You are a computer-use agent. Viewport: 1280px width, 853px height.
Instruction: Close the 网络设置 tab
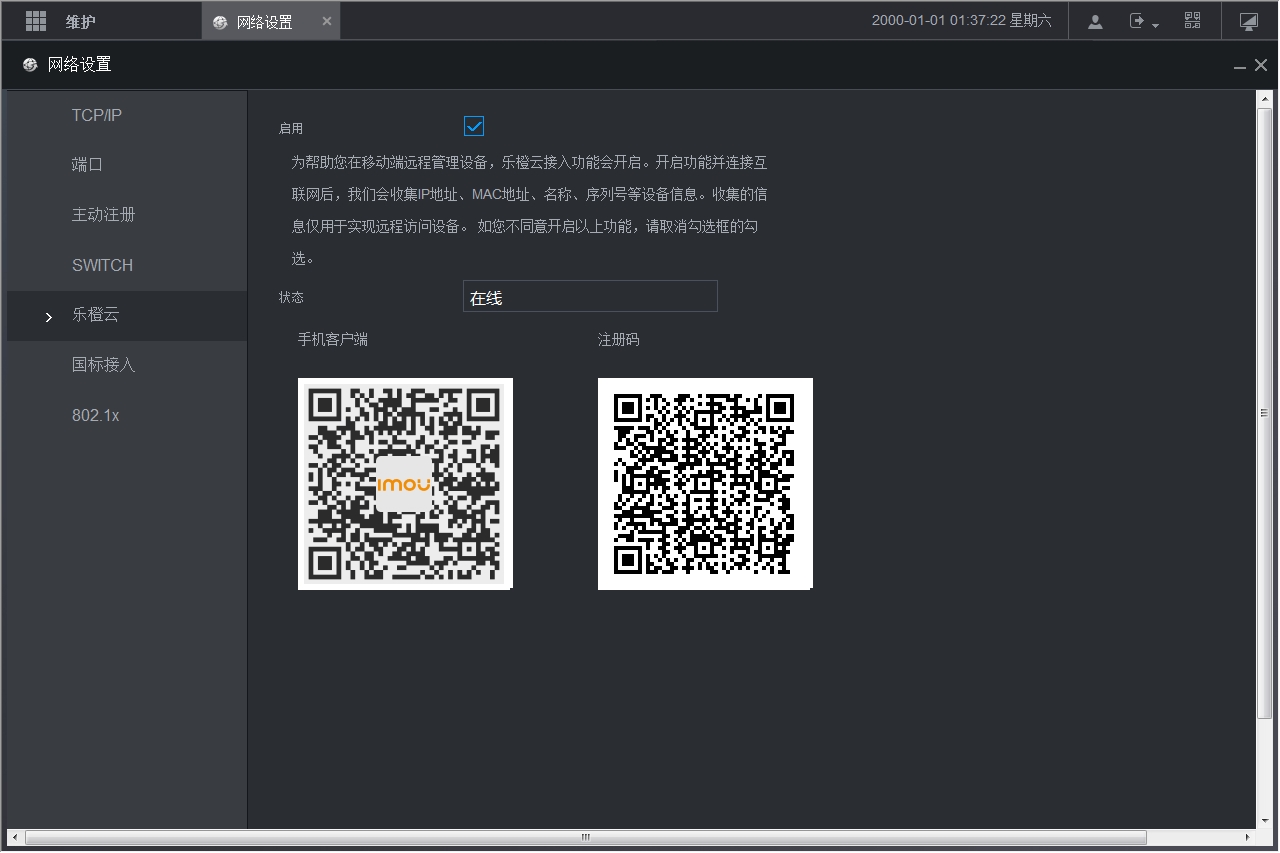(x=327, y=21)
